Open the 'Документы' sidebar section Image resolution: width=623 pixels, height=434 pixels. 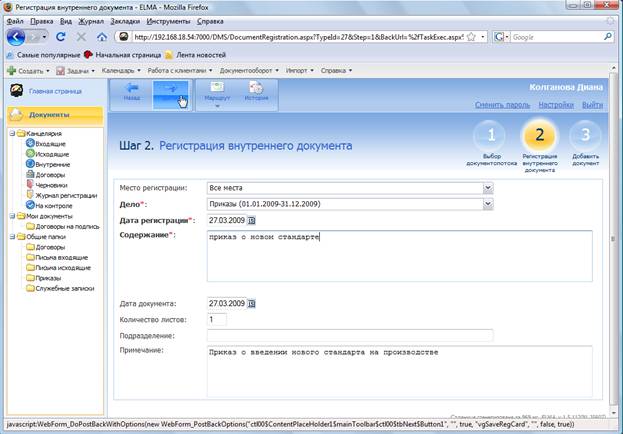coord(55,114)
